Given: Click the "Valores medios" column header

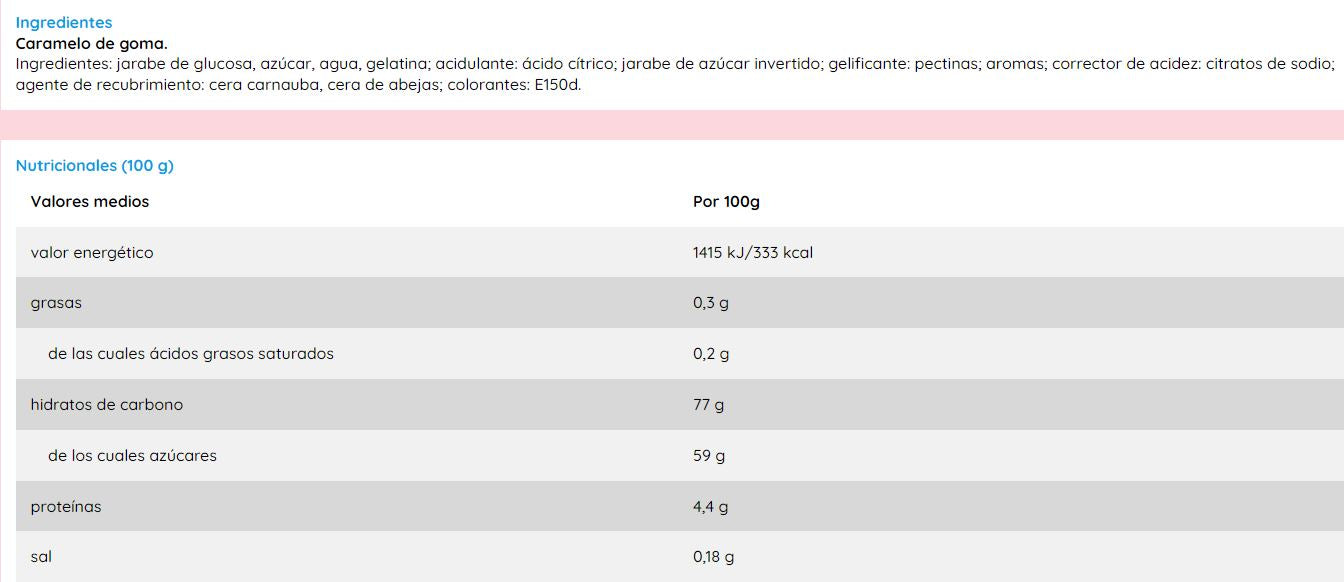Looking at the screenshot, I should (x=90, y=202).
